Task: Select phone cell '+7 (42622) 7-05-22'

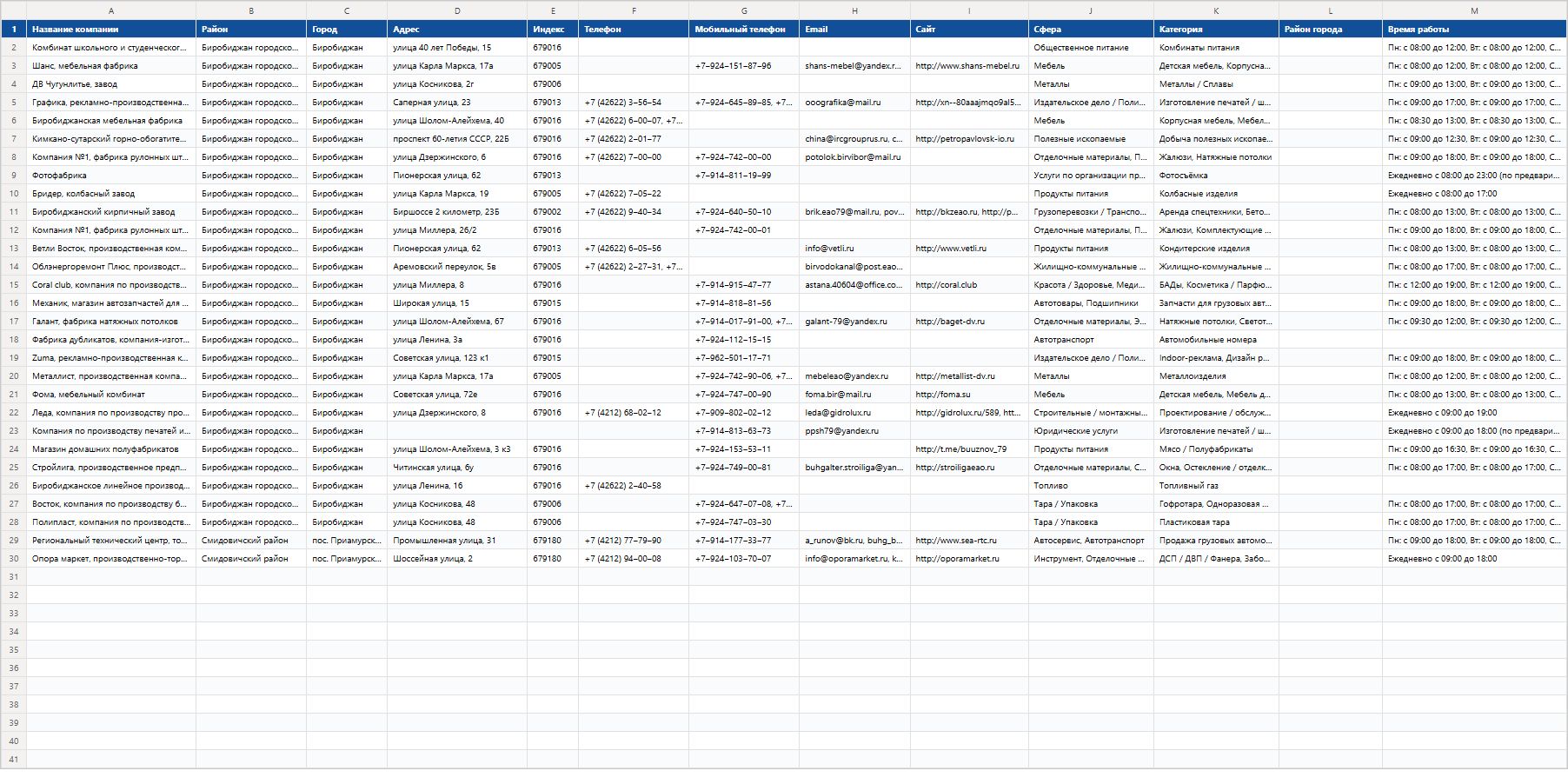Action: [634, 193]
